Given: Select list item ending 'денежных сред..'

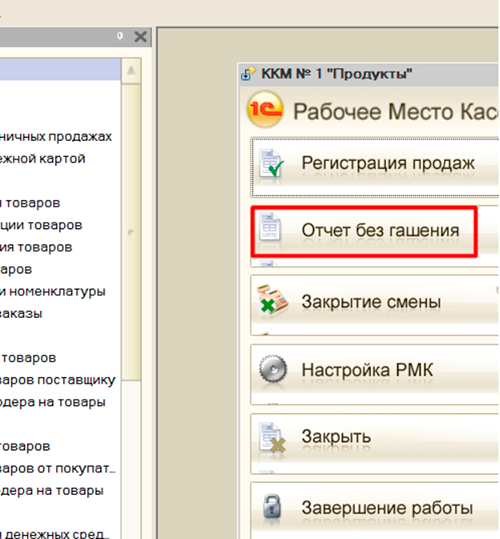Looking at the screenshot, I should tap(55, 534).
